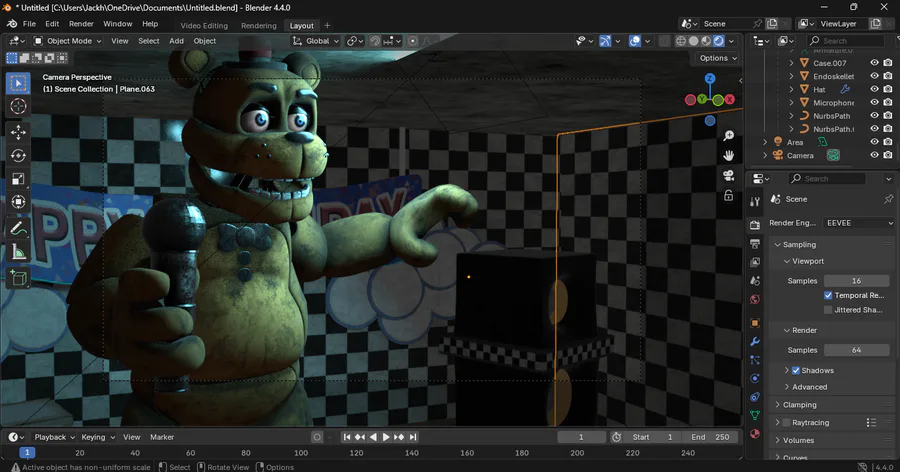
Task: Open the viewport Add menu
Action: tap(176, 41)
